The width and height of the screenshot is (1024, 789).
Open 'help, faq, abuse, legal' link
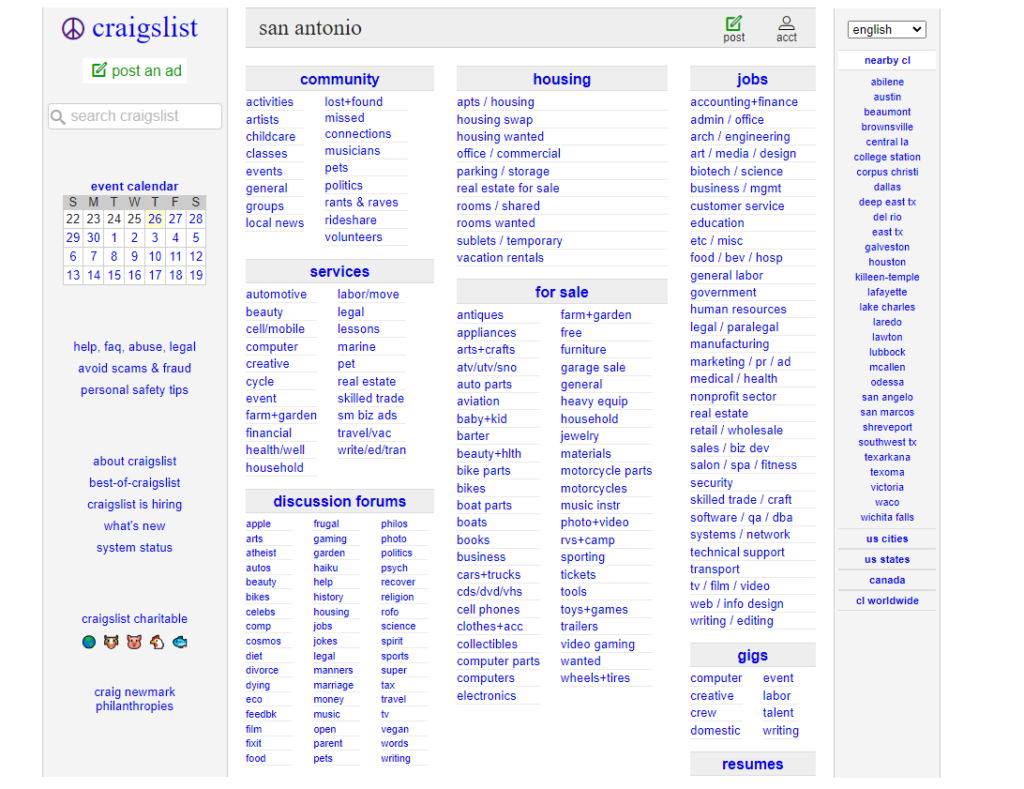click(135, 347)
